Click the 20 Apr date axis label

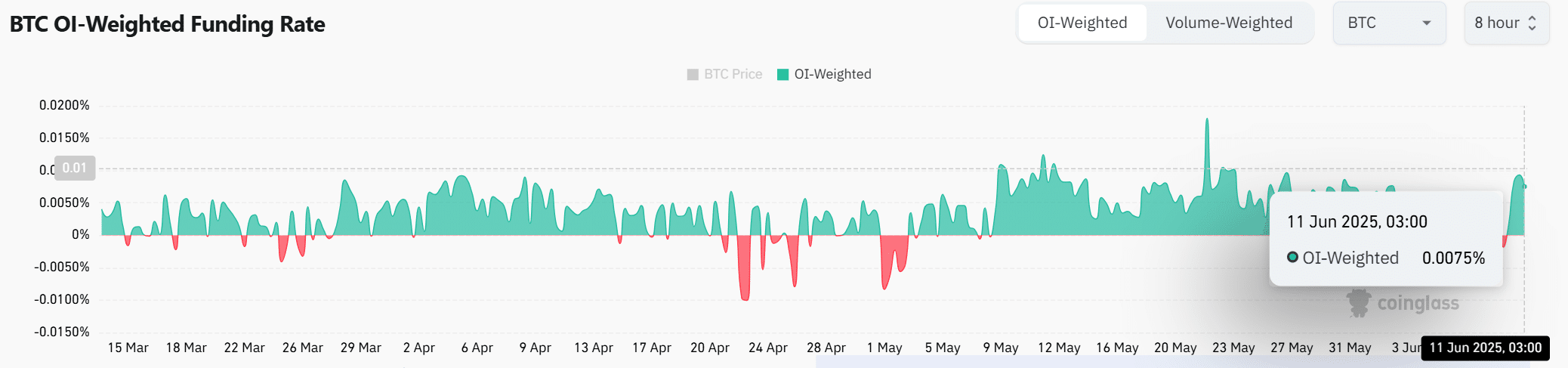(x=710, y=348)
